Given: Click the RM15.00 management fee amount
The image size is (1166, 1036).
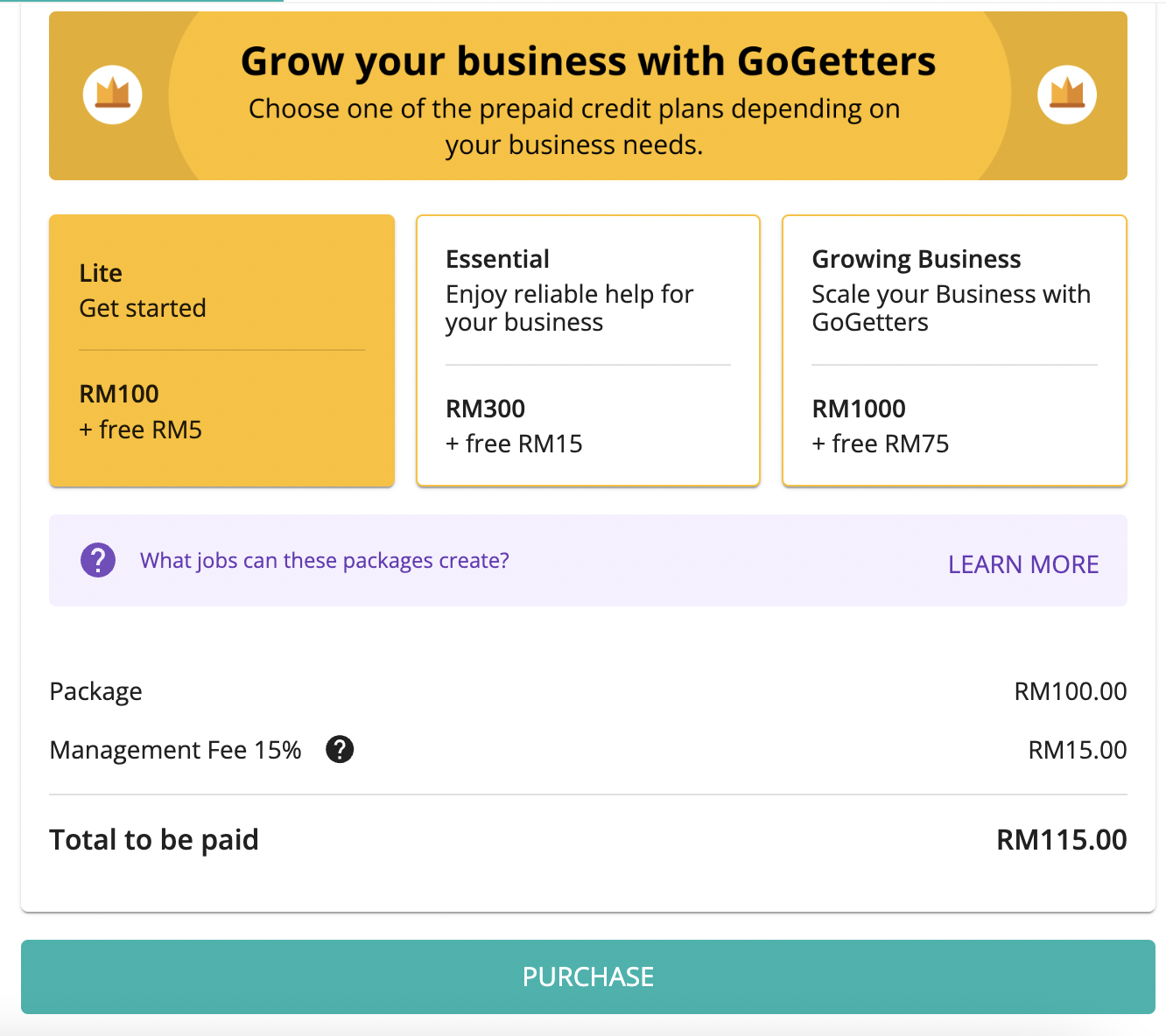Looking at the screenshot, I should [x=1078, y=750].
